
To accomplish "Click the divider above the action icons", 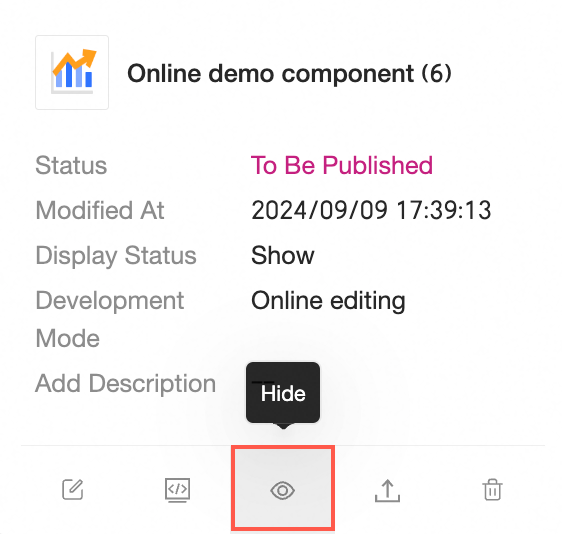I will coord(283,445).
